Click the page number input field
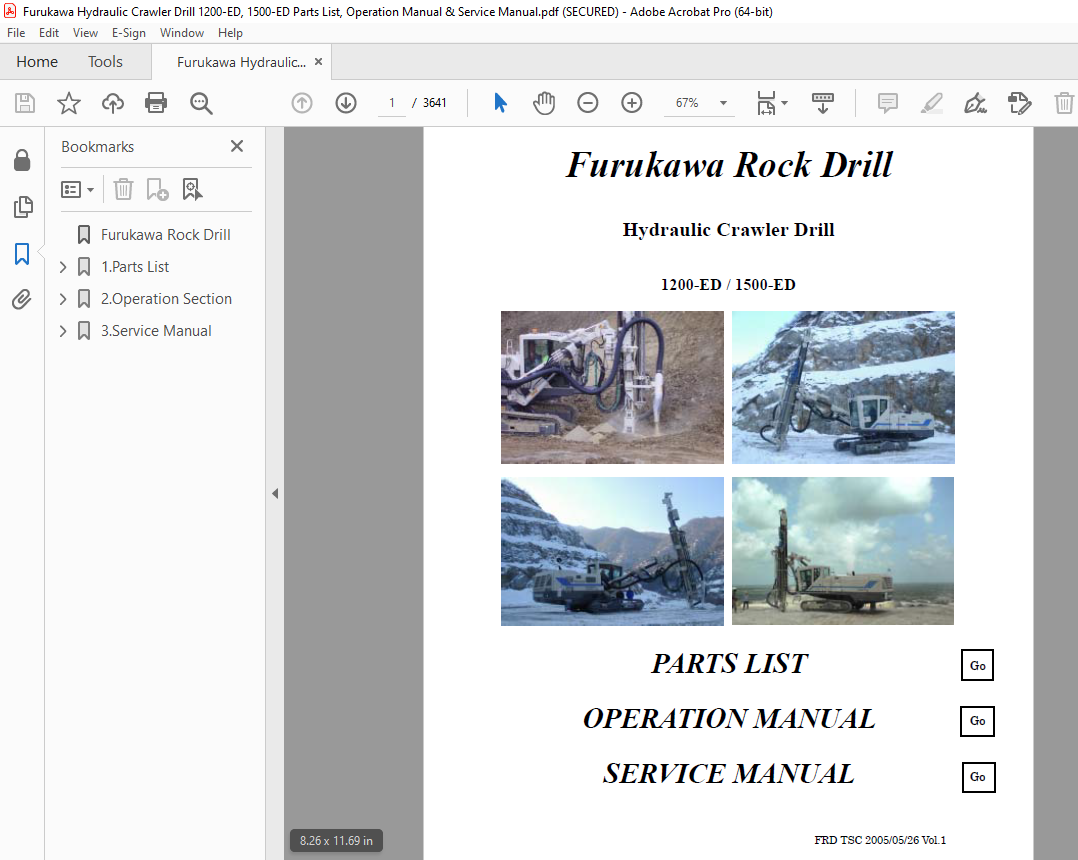 (x=392, y=103)
